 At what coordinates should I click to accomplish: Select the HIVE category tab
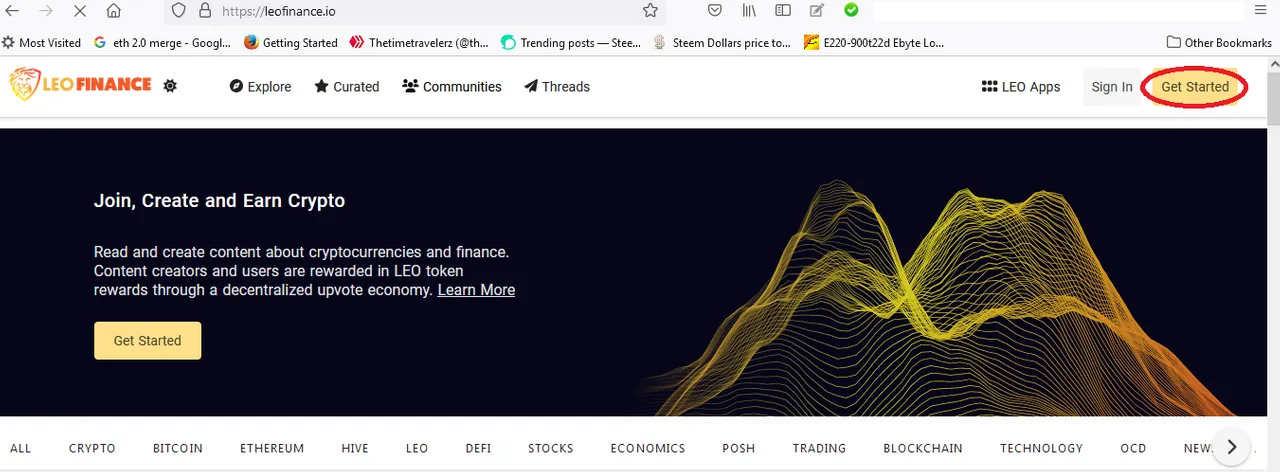(x=355, y=448)
